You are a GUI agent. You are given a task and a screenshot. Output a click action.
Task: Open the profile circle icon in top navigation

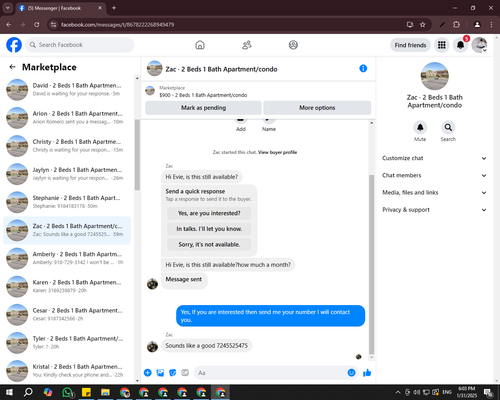(x=293, y=45)
